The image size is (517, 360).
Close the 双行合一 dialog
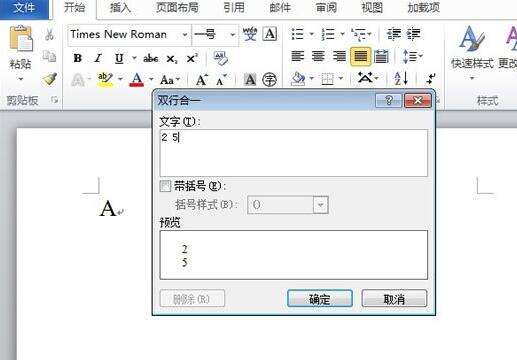417,100
